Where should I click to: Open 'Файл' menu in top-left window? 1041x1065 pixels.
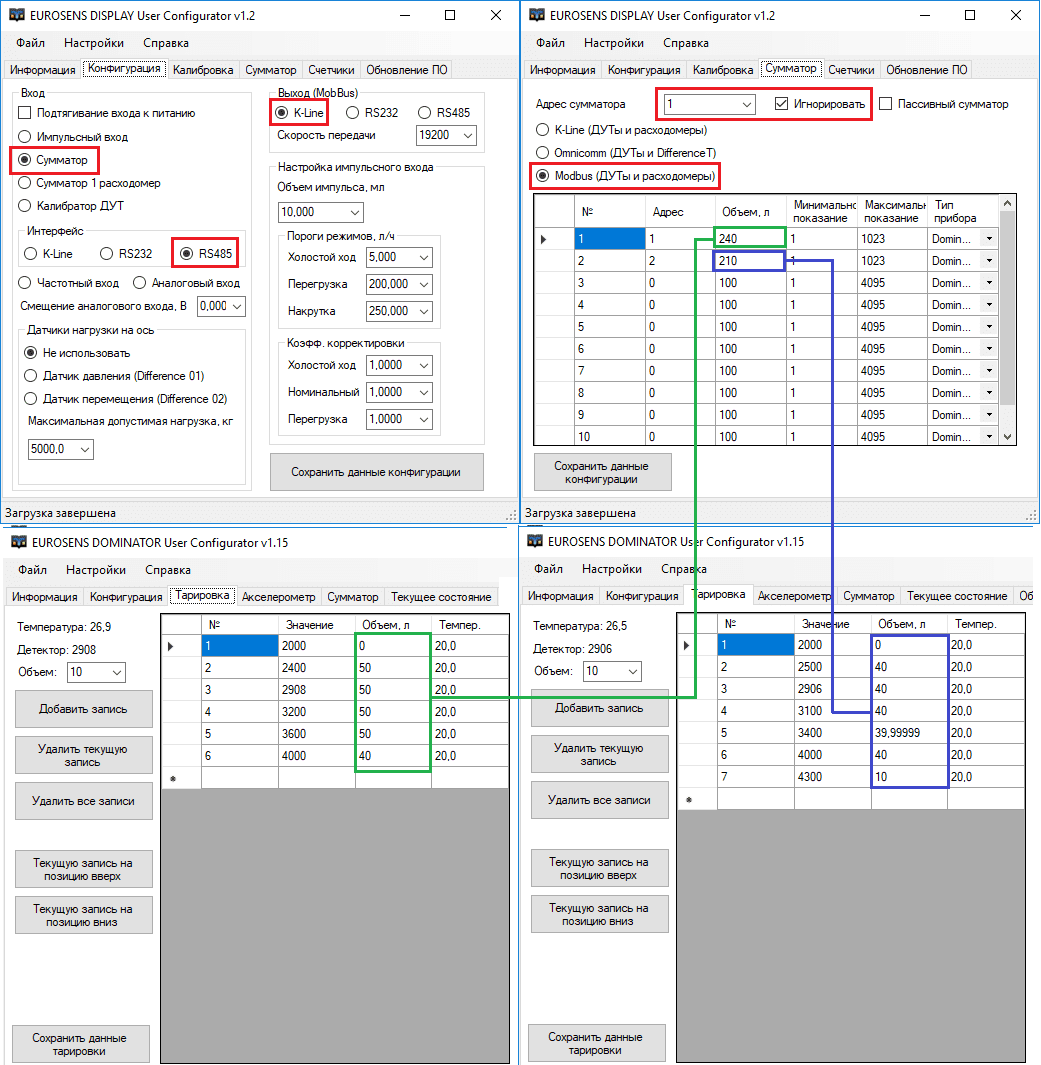31,43
